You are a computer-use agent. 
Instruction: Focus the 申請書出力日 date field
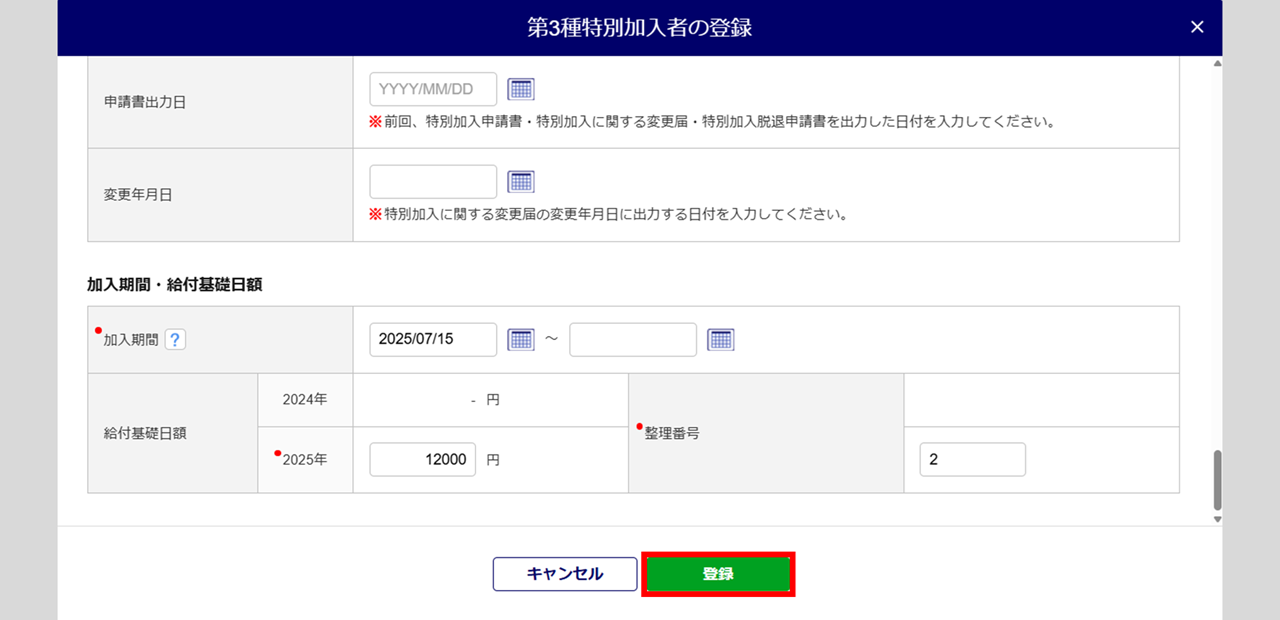[x=433, y=89]
